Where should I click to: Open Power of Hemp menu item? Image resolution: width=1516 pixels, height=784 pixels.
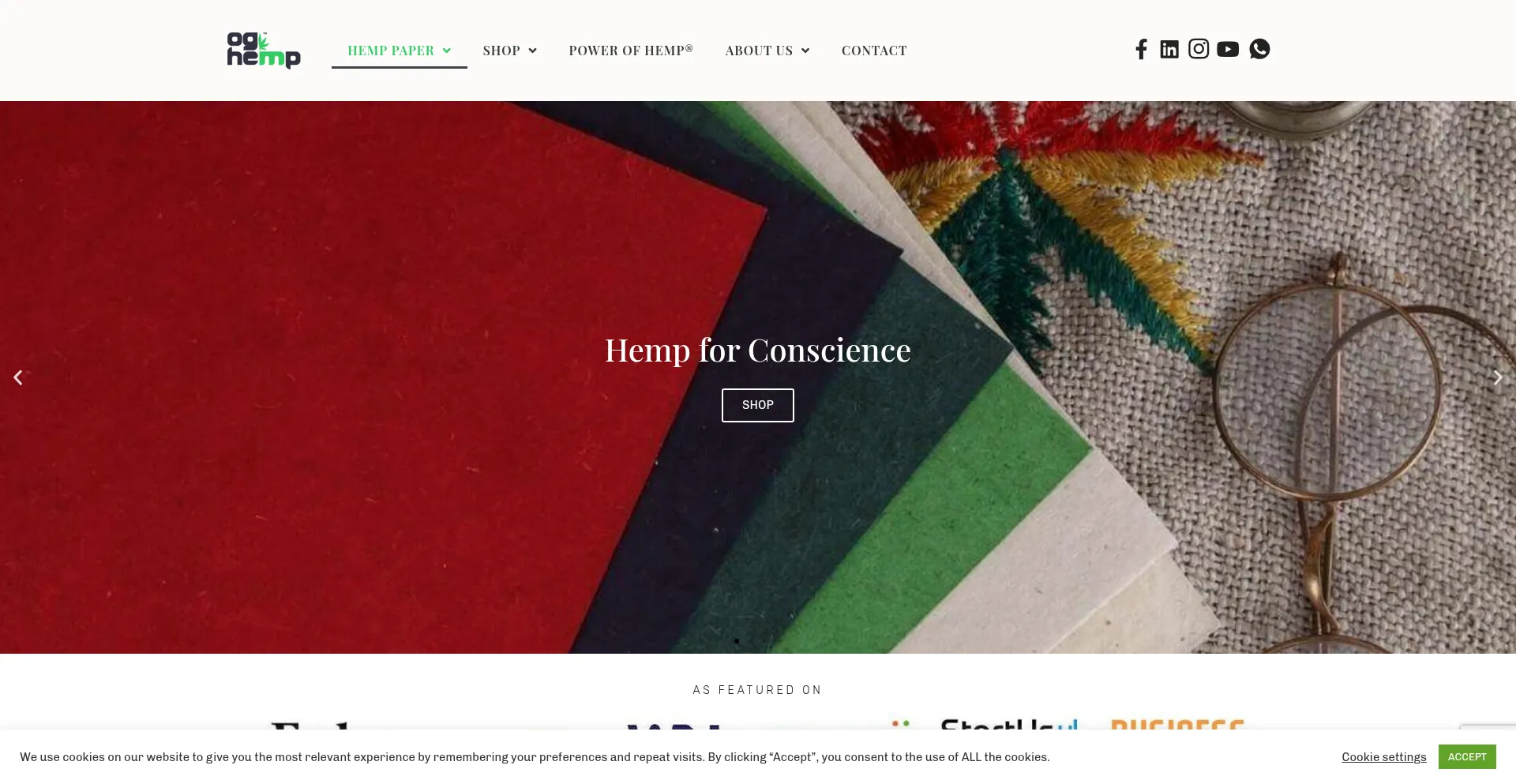(x=631, y=51)
